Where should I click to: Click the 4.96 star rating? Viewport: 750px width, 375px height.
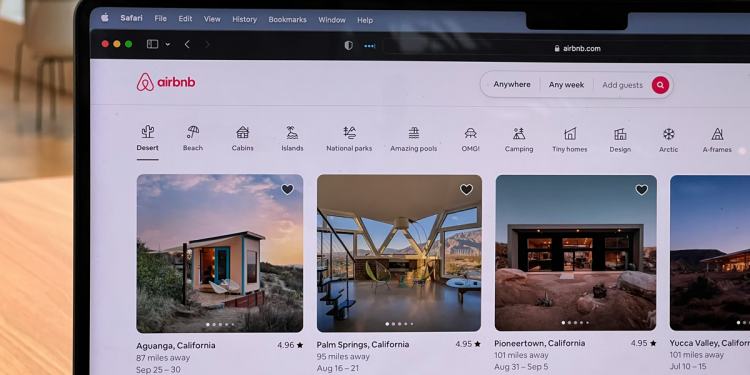pyautogui.click(x=290, y=345)
